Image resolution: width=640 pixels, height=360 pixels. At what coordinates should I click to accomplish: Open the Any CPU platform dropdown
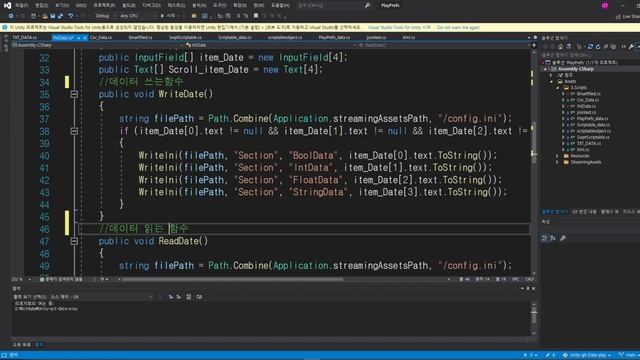tap(138, 16)
